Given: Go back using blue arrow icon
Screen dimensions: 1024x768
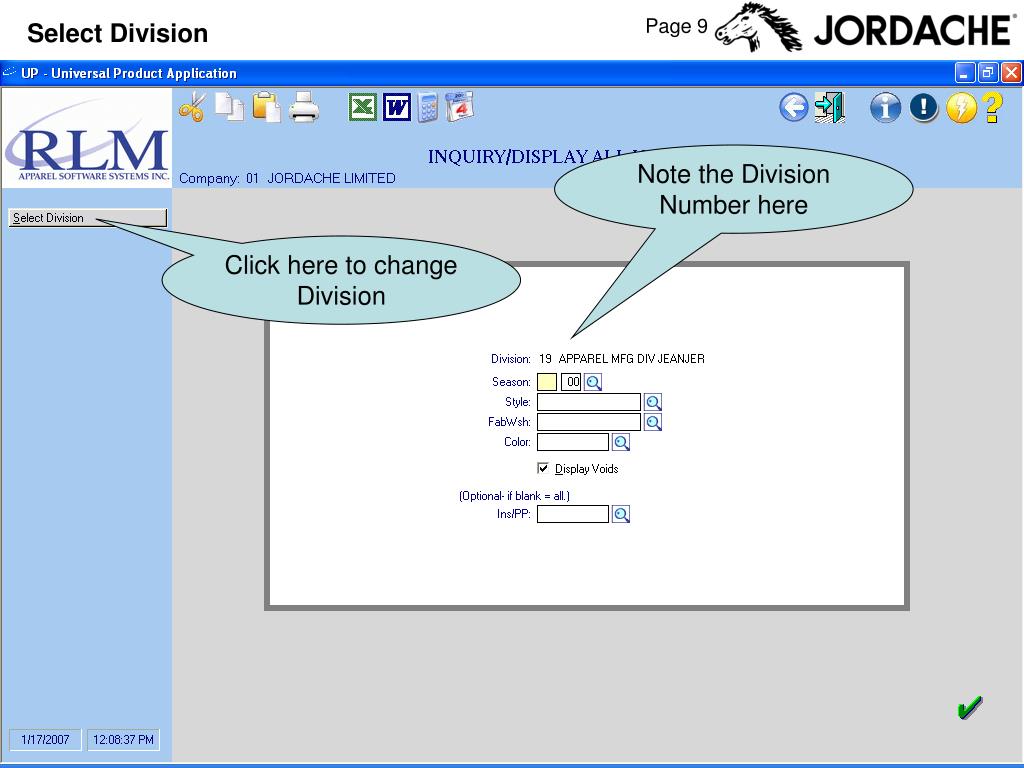Looking at the screenshot, I should pyautogui.click(x=794, y=107).
